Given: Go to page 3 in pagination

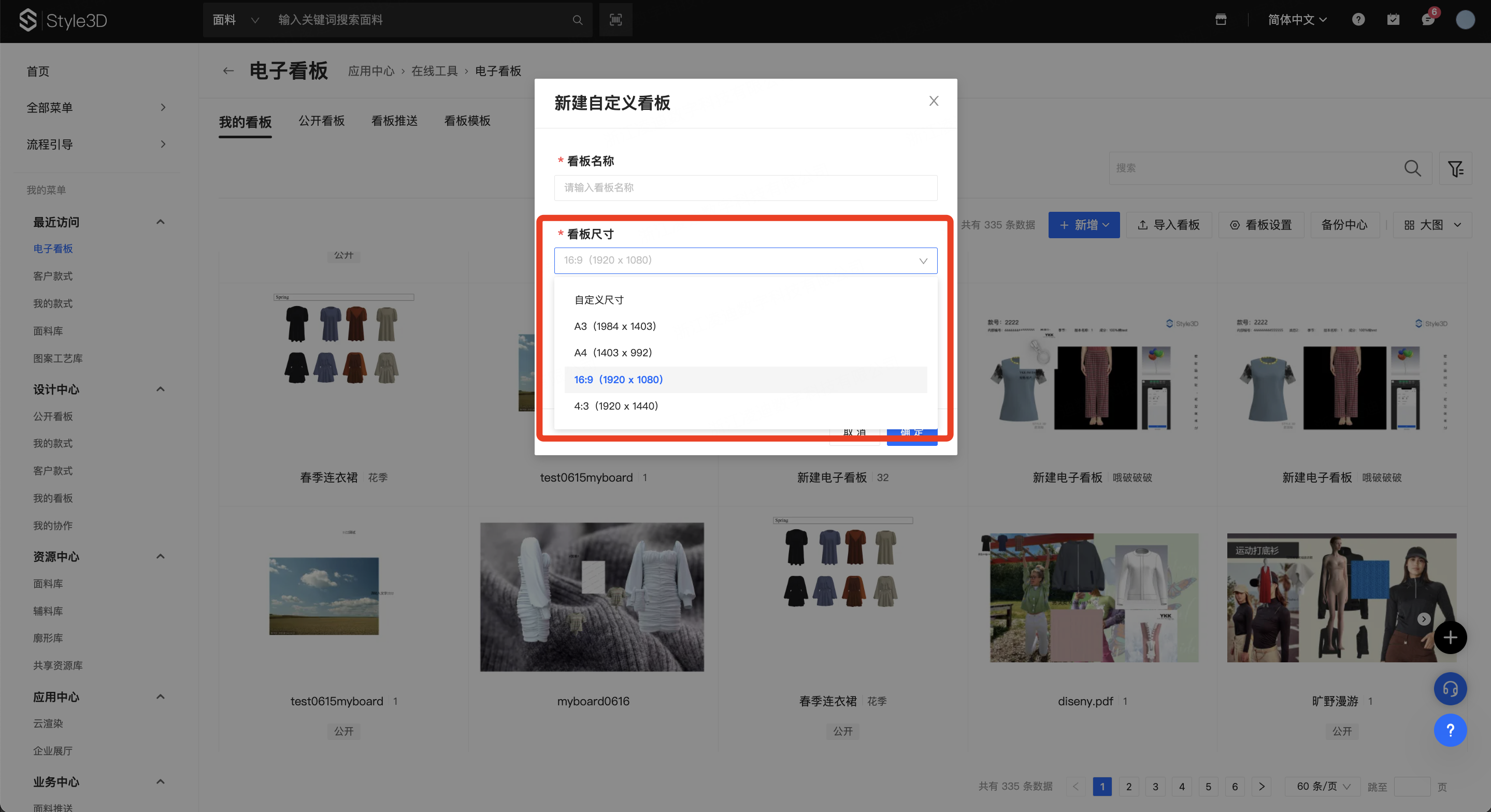Looking at the screenshot, I should pos(1155,787).
